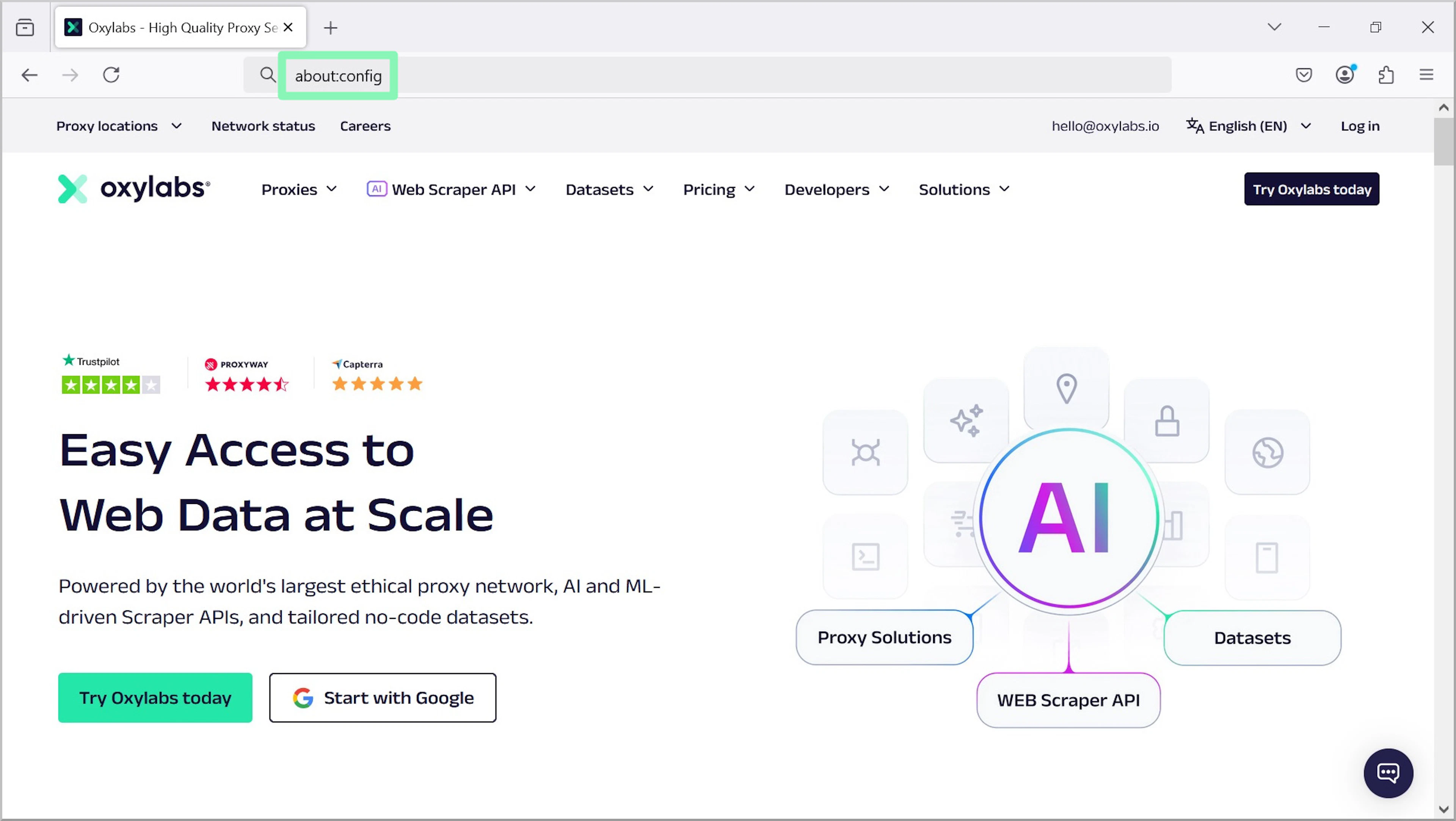Image resolution: width=1456 pixels, height=821 pixels.
Task: Open the Firefox View tab-list icon
Action: tap(25, 27)
